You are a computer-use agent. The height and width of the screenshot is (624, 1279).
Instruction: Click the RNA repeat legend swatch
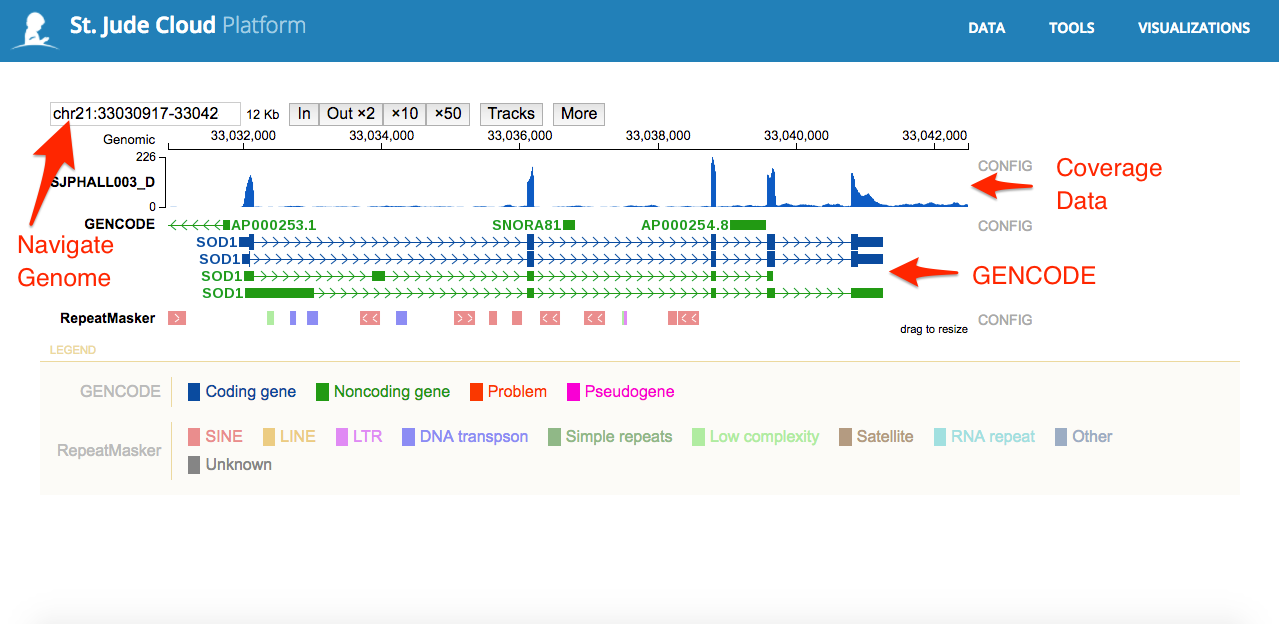[x=940, y=437]
